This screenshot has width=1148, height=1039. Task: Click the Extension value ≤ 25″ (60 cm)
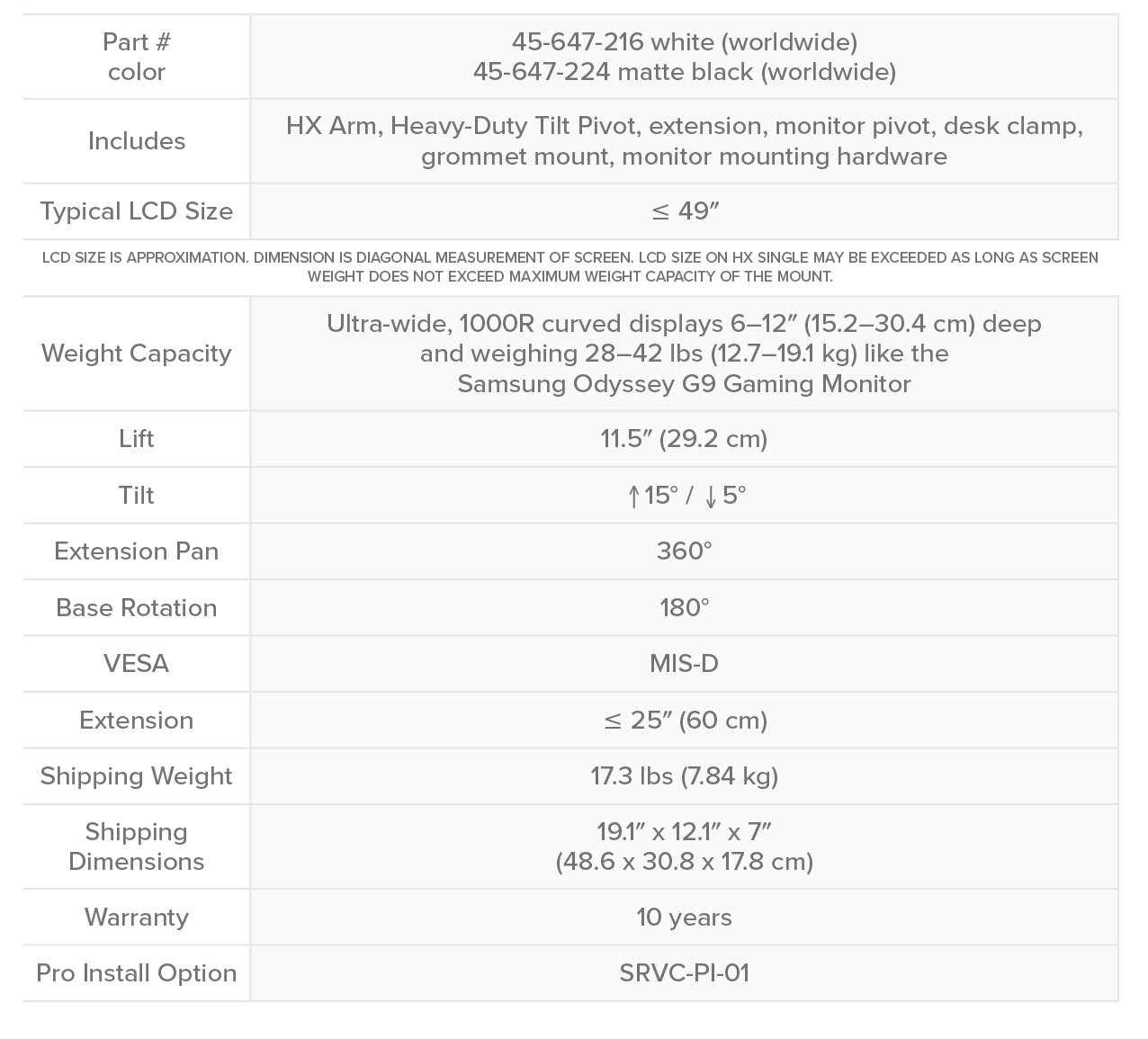point(685,721)
